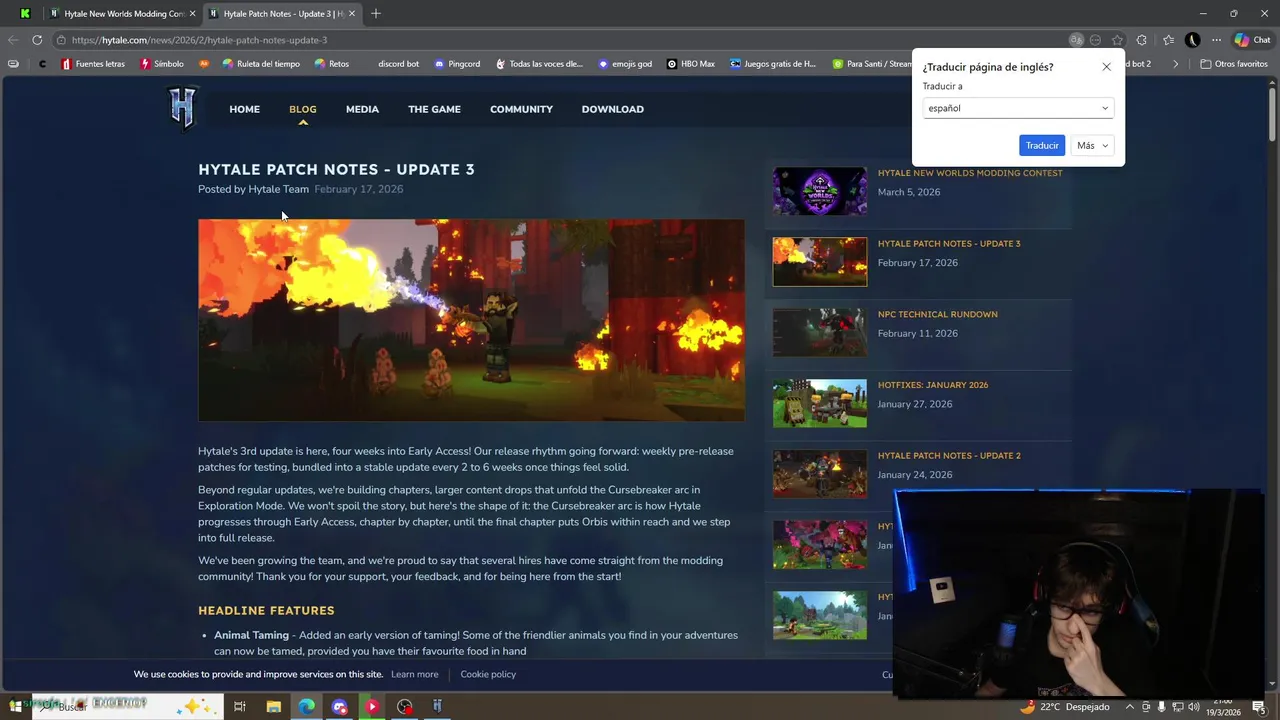The width and height of the screenshot is (1280, 720).
Task: Open the Símbolo bookmark
Action: pyautogui.click(x=162, y=64)
